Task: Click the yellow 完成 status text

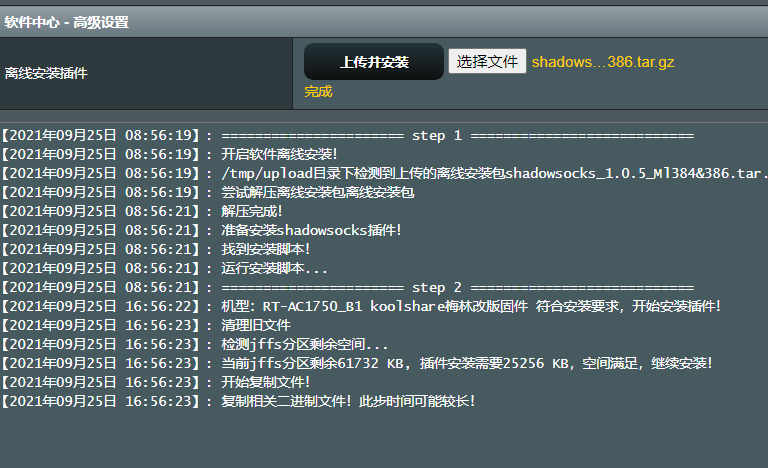Action: tap(318, 92)
